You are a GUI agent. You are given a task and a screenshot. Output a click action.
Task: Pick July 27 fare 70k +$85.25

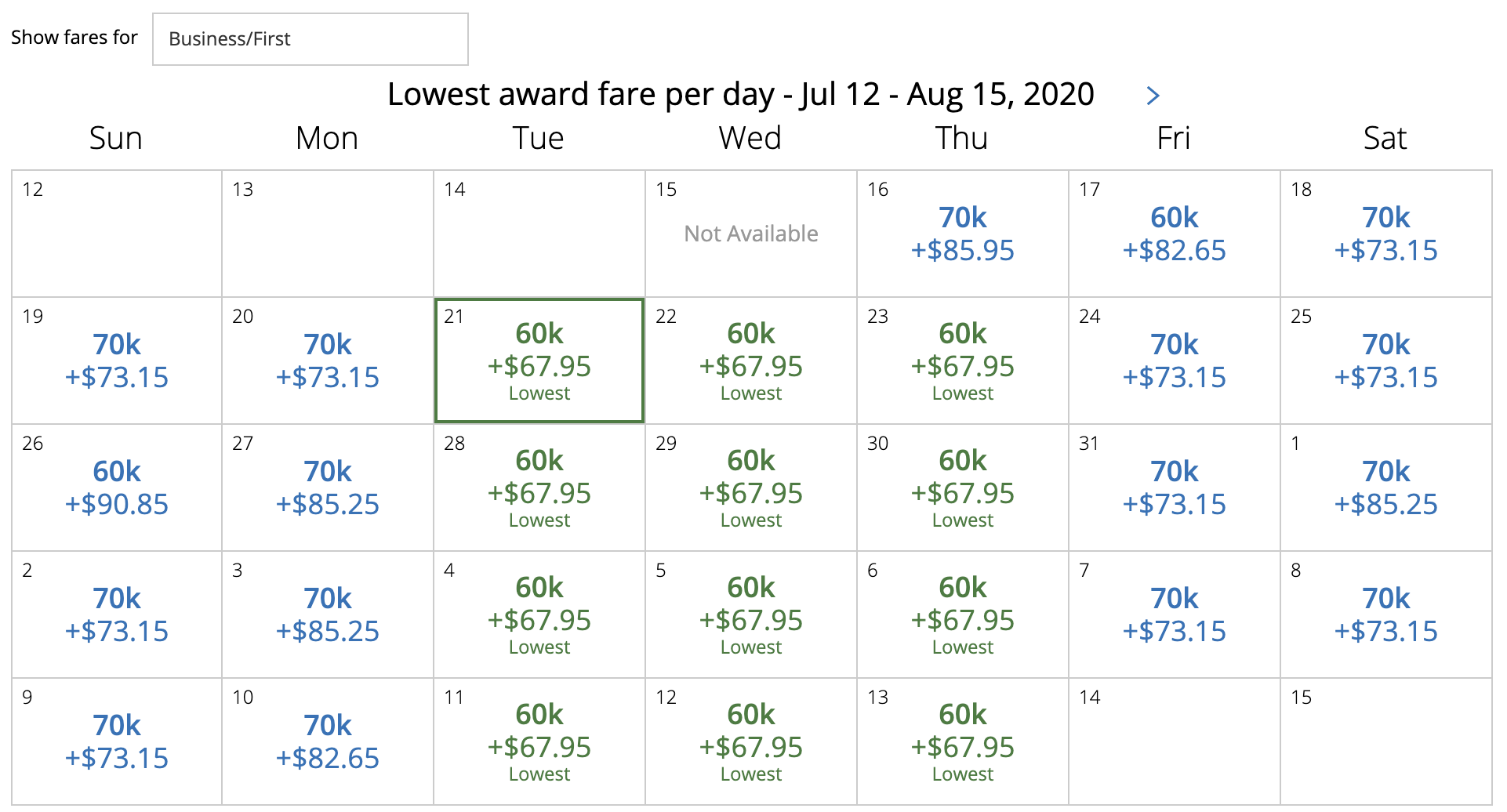pos(328,488)
